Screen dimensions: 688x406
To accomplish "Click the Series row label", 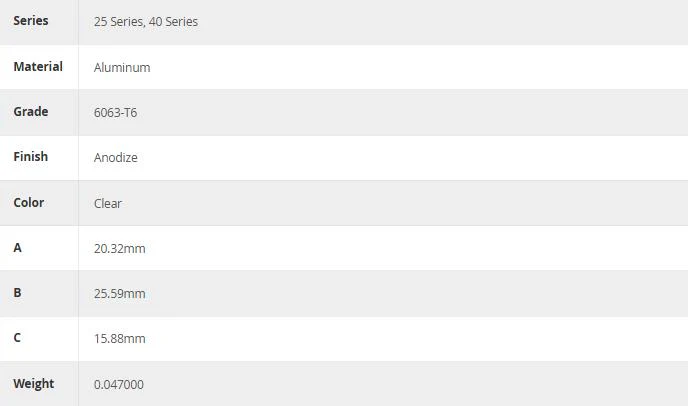I will [31, 21].
